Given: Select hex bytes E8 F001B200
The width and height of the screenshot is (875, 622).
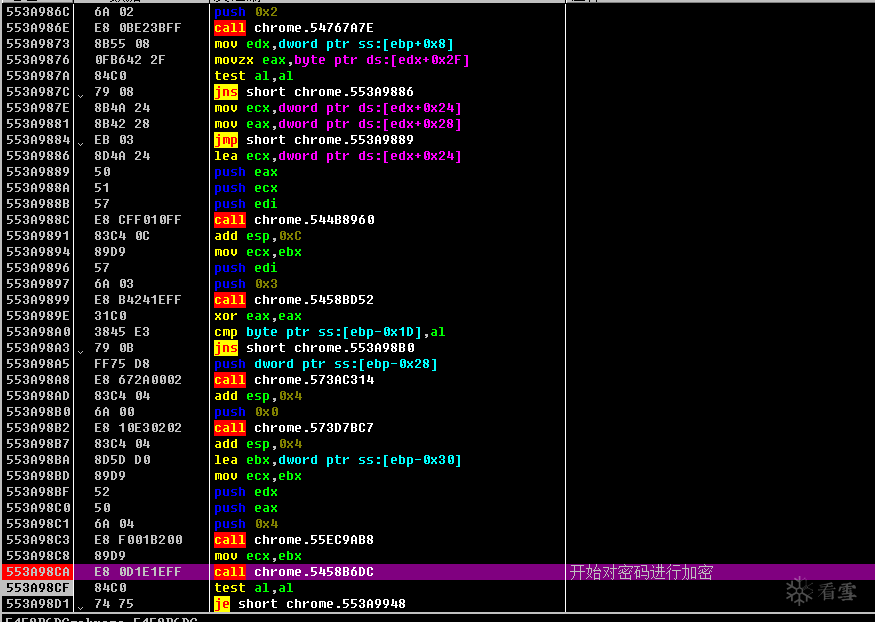Looking at the screenshot, I should 138,540.
